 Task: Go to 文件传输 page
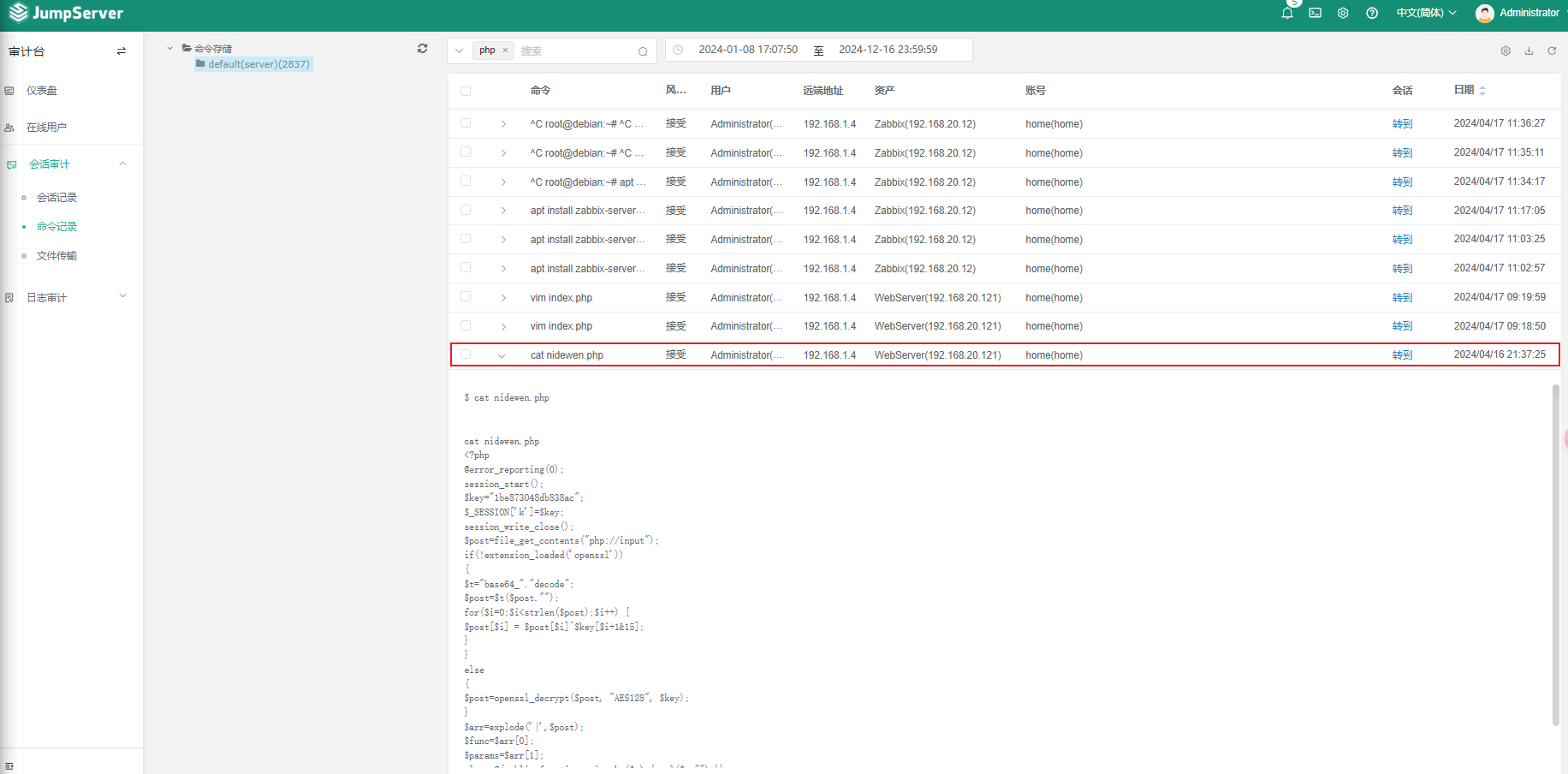pyautogui.click(x=56, y=256)
